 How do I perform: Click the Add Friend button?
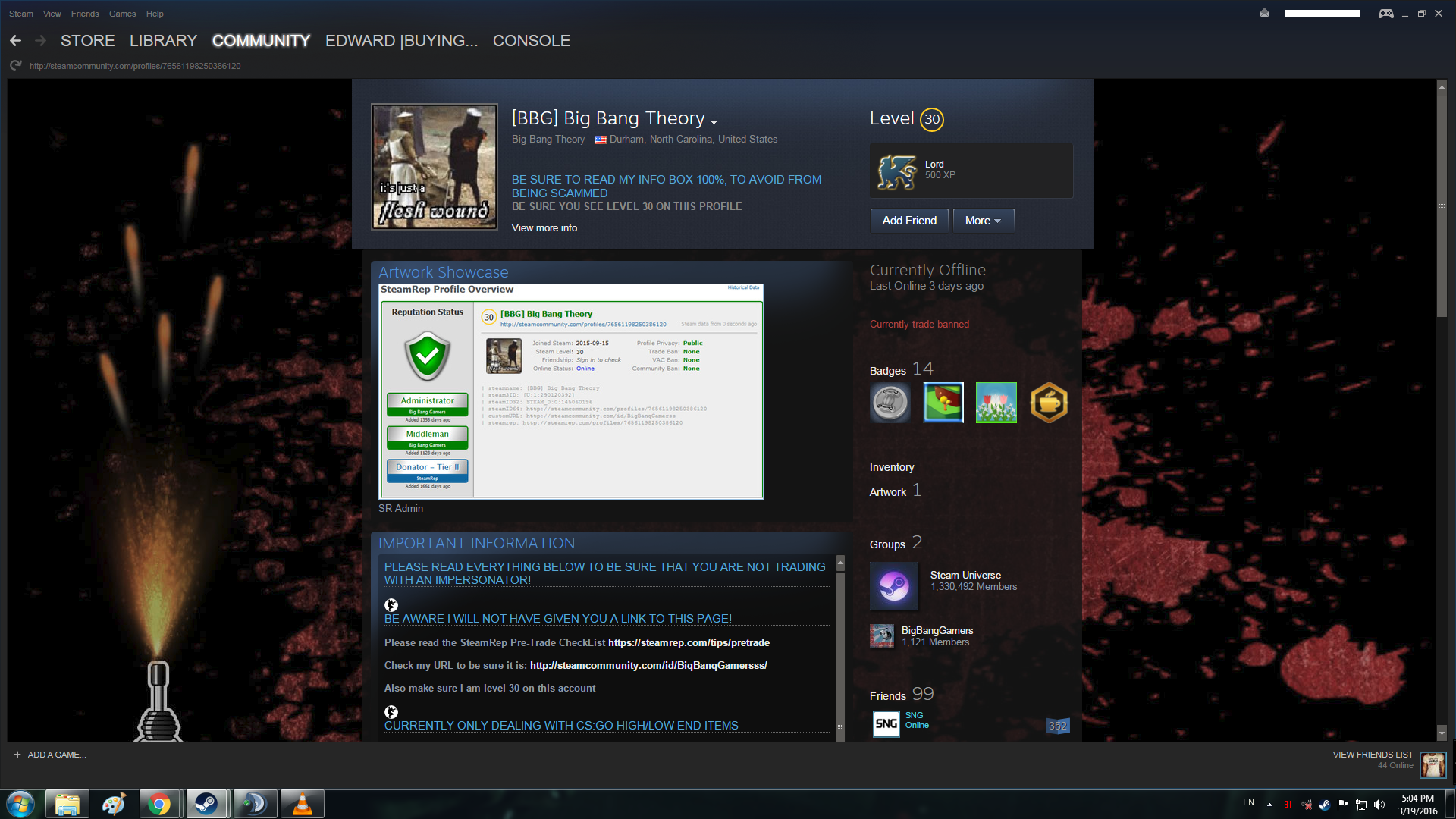909,221
